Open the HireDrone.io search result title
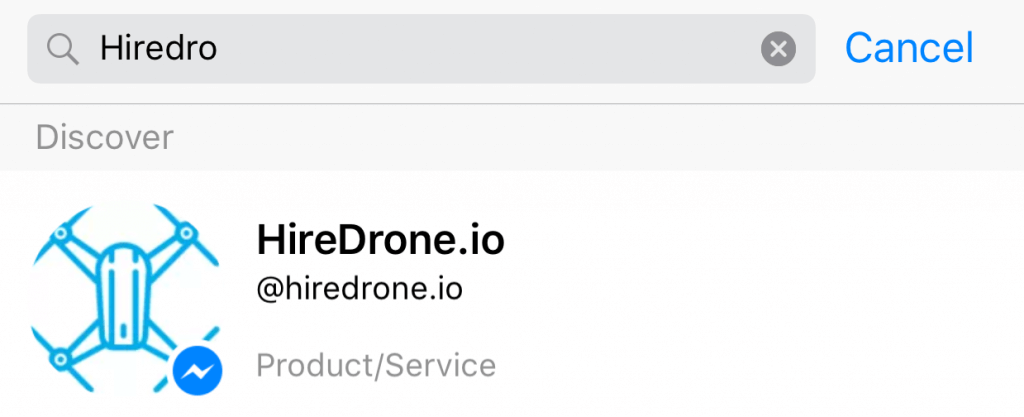This screenshot has width=1024, height=417. [x=380, y=240]
